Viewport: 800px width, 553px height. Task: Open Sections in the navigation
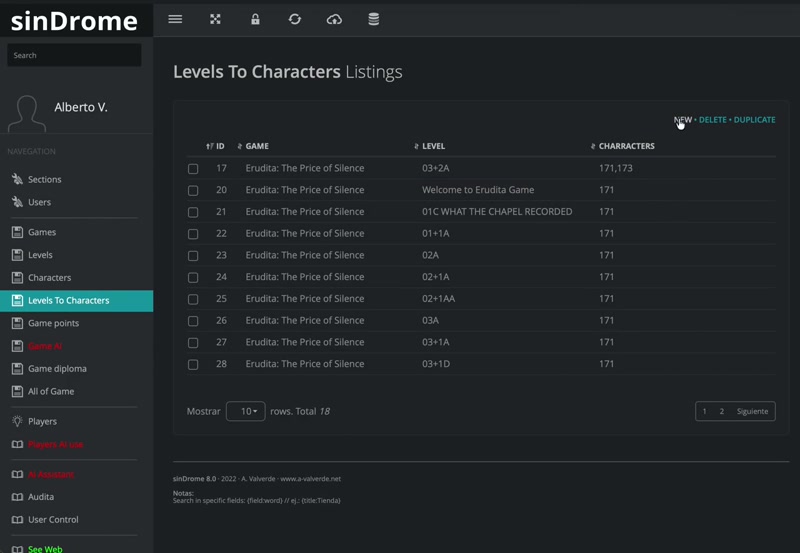[x=44, y=179]
